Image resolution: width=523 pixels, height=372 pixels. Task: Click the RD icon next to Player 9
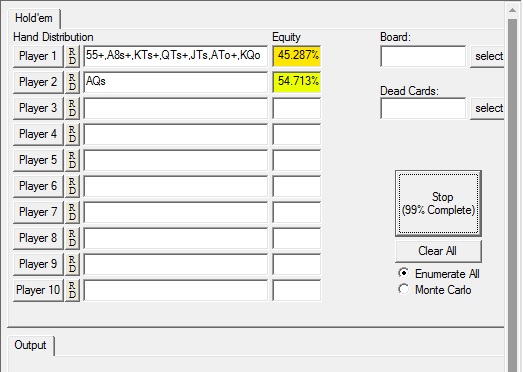click(x=72, y=264)
